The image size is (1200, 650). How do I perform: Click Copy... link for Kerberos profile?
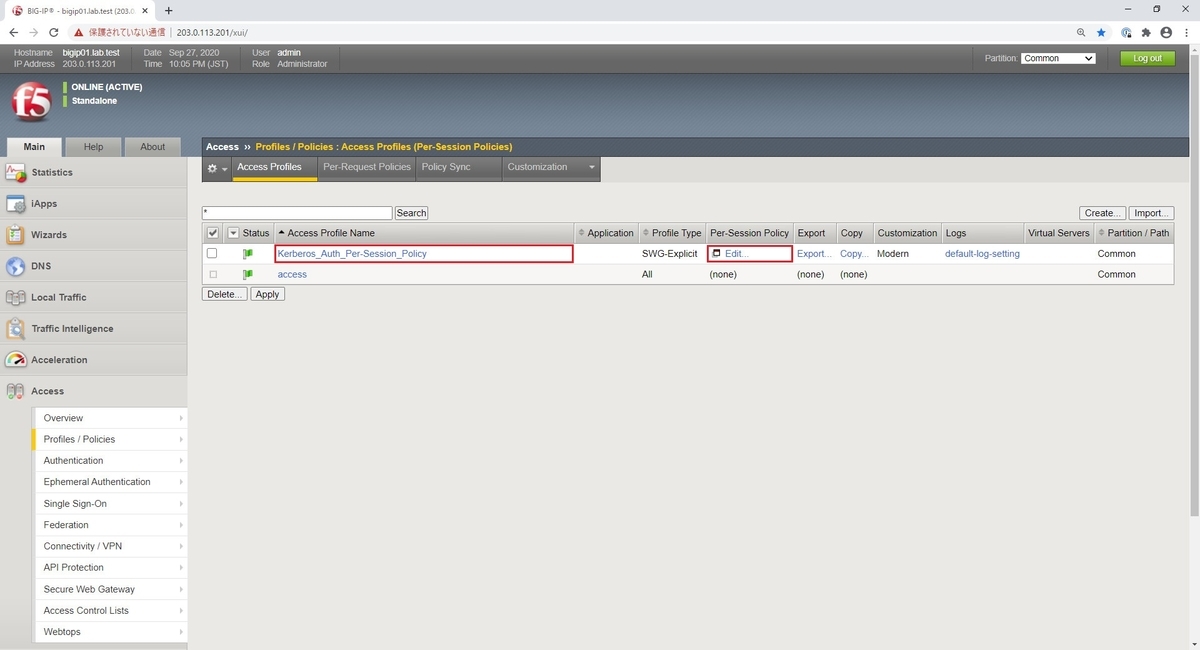(x=854, y=254)
